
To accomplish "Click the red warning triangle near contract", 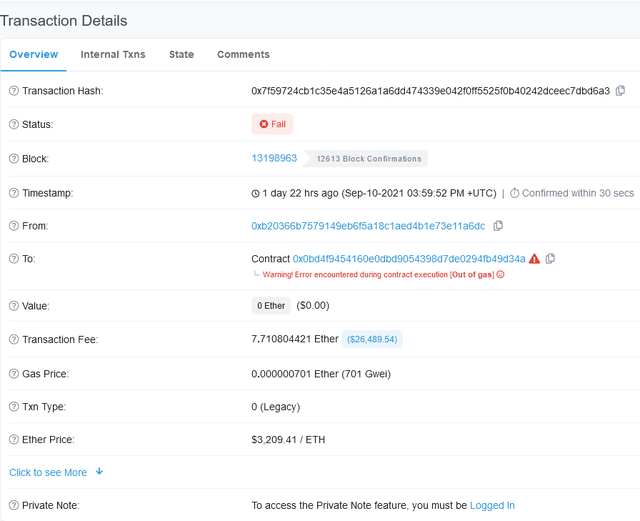I will click(x=534, y=258).
